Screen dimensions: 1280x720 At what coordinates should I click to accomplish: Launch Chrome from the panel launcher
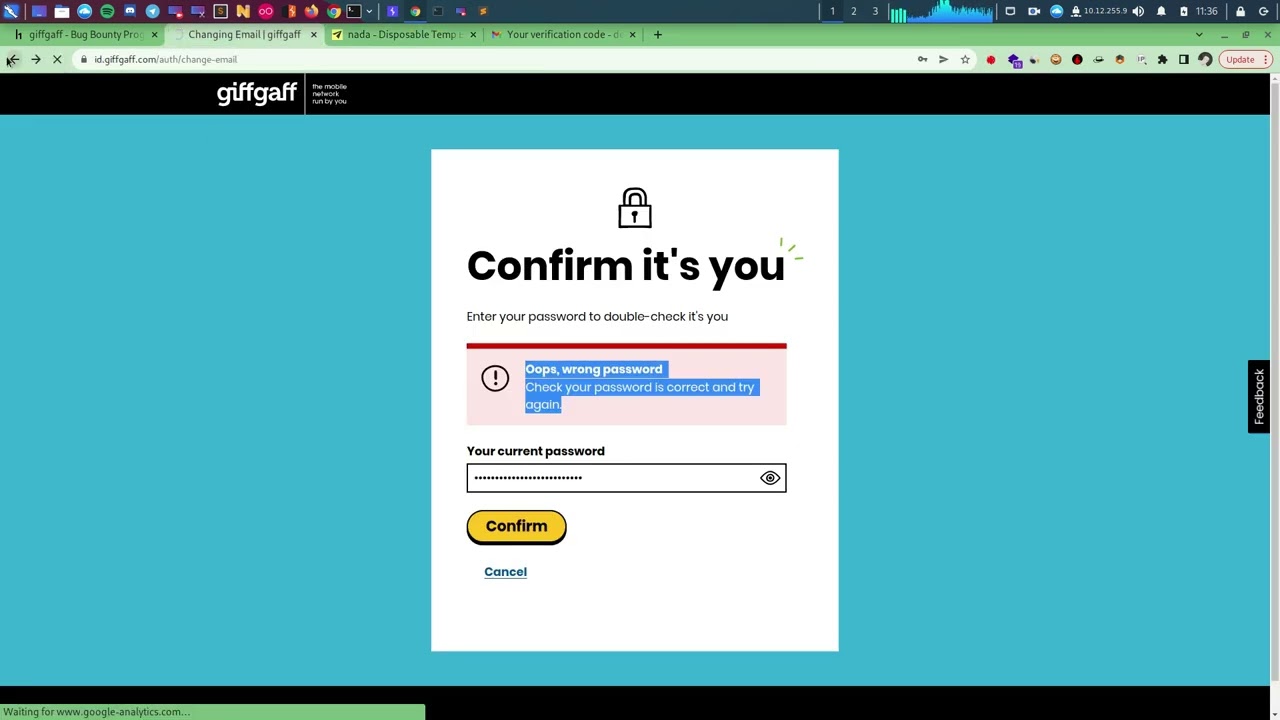(x=334, y=11)
